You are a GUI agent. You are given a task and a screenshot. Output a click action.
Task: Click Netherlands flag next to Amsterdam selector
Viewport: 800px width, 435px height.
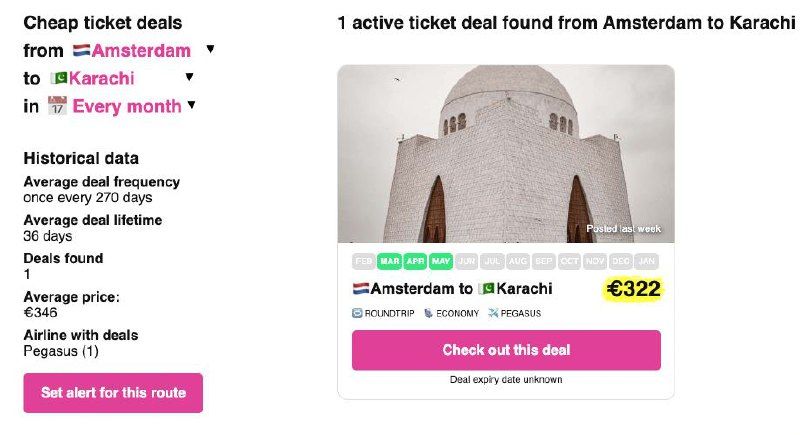tap(81, 51)
